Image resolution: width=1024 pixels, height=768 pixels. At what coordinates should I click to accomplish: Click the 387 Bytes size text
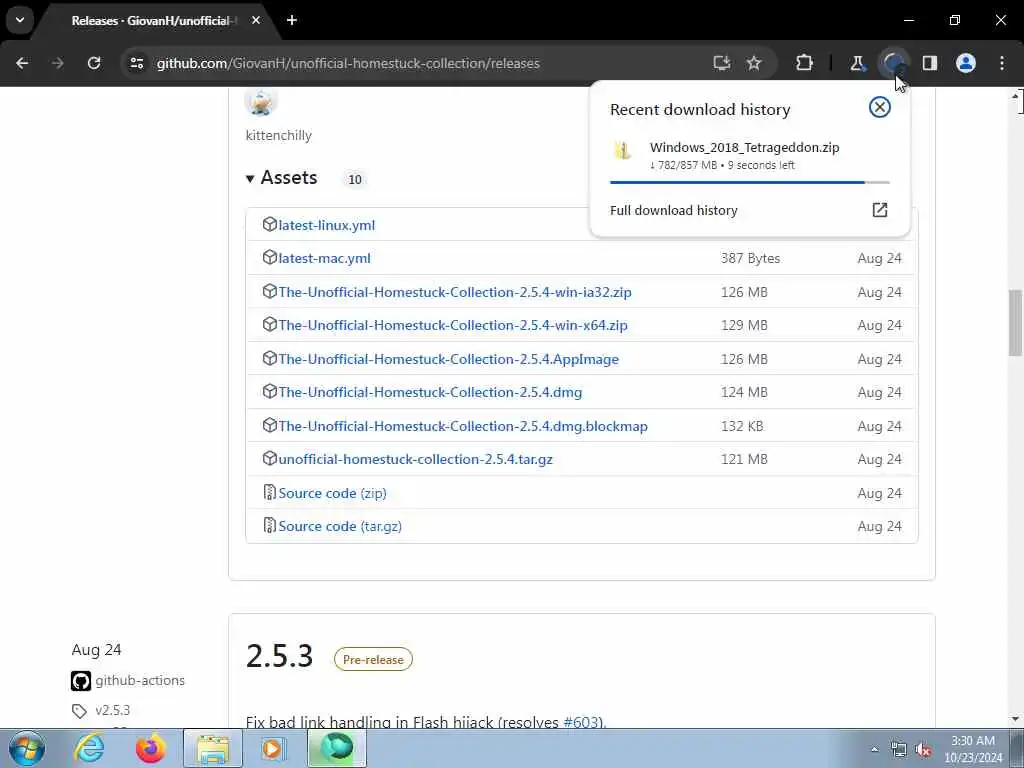pyautogui.click(x=750, y=258)
